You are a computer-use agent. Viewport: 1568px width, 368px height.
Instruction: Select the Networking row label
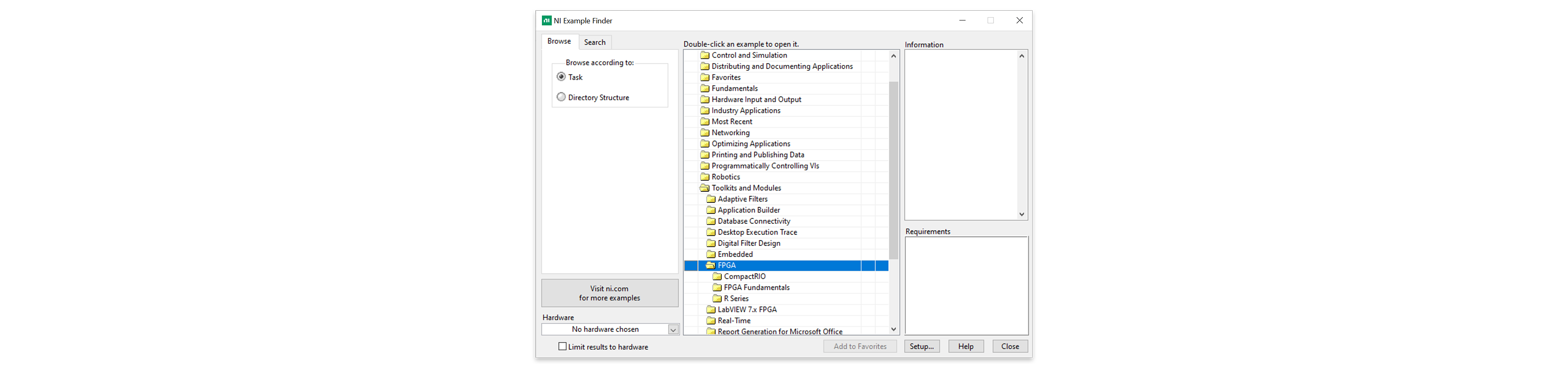pos(731,133)
